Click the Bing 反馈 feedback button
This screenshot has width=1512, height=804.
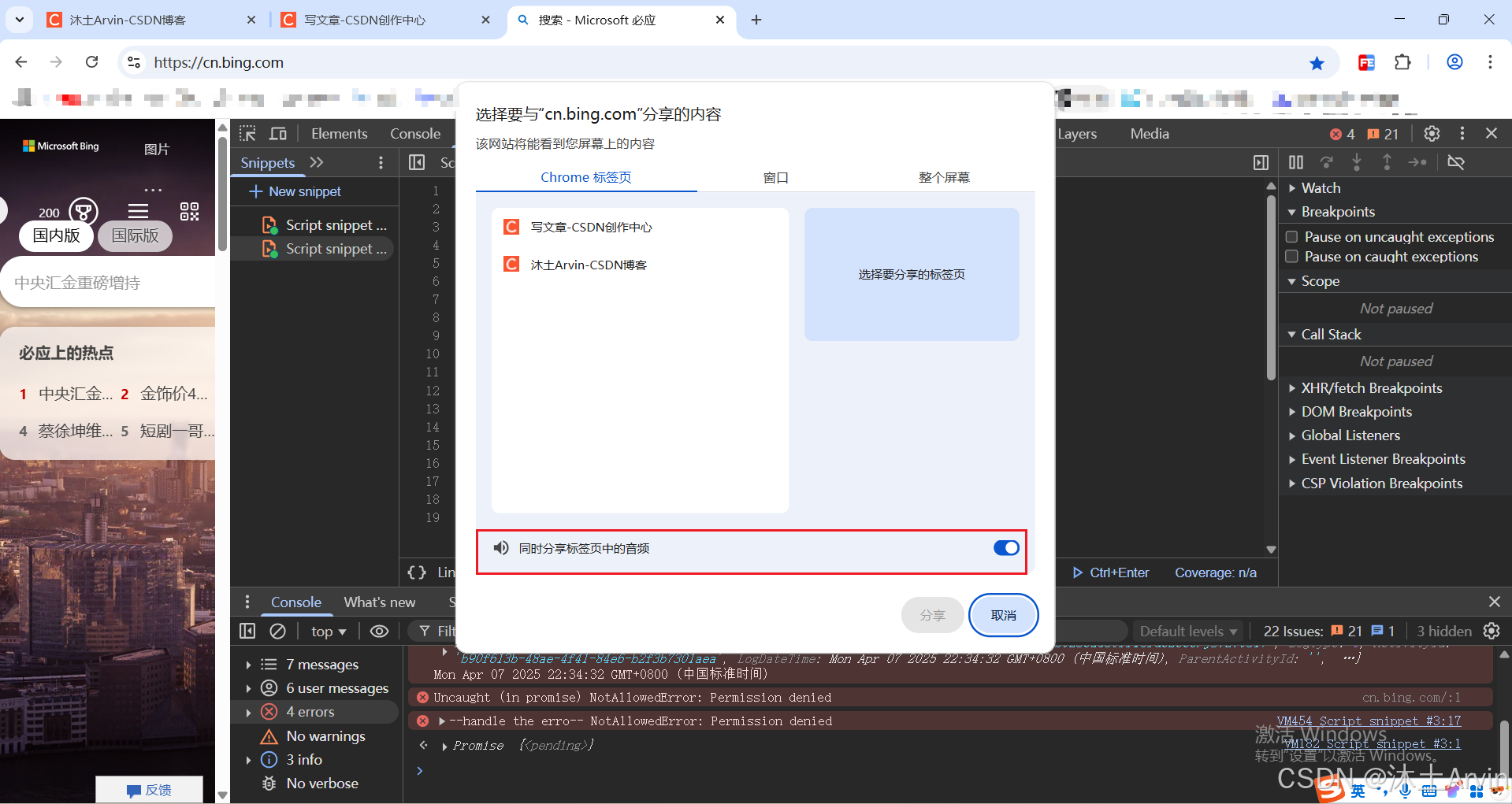(x=149, y=790)
